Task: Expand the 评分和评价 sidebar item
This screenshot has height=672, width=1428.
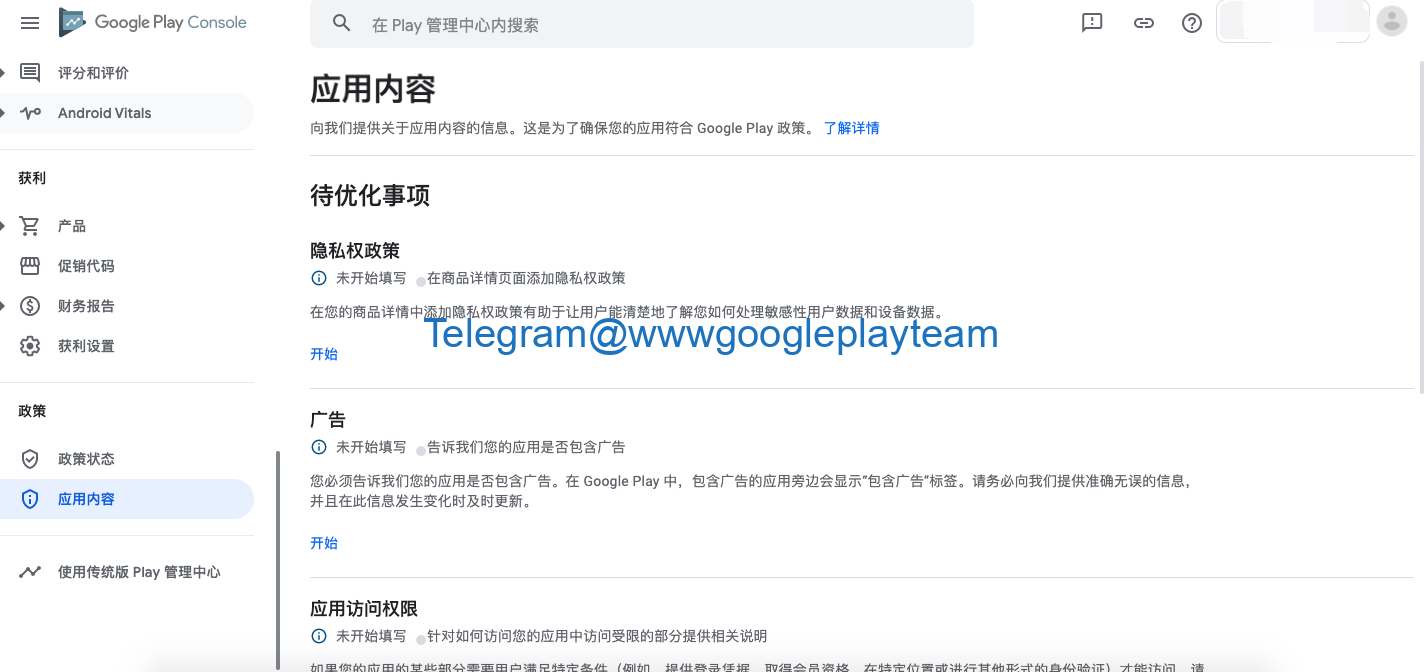Action: tap(3, 73)
